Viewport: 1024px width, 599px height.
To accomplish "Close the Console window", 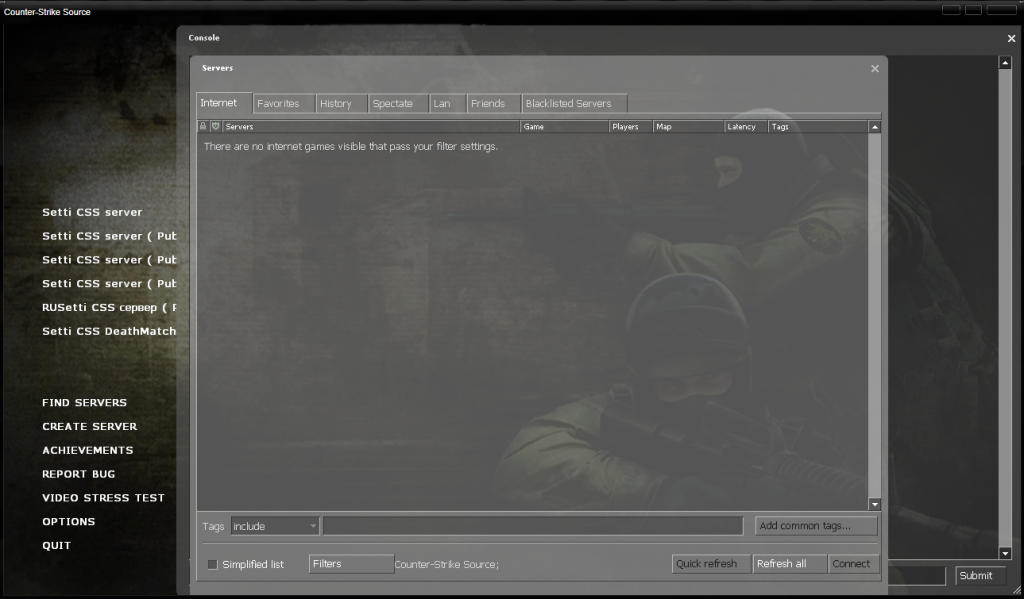I will pos(1011,39).
